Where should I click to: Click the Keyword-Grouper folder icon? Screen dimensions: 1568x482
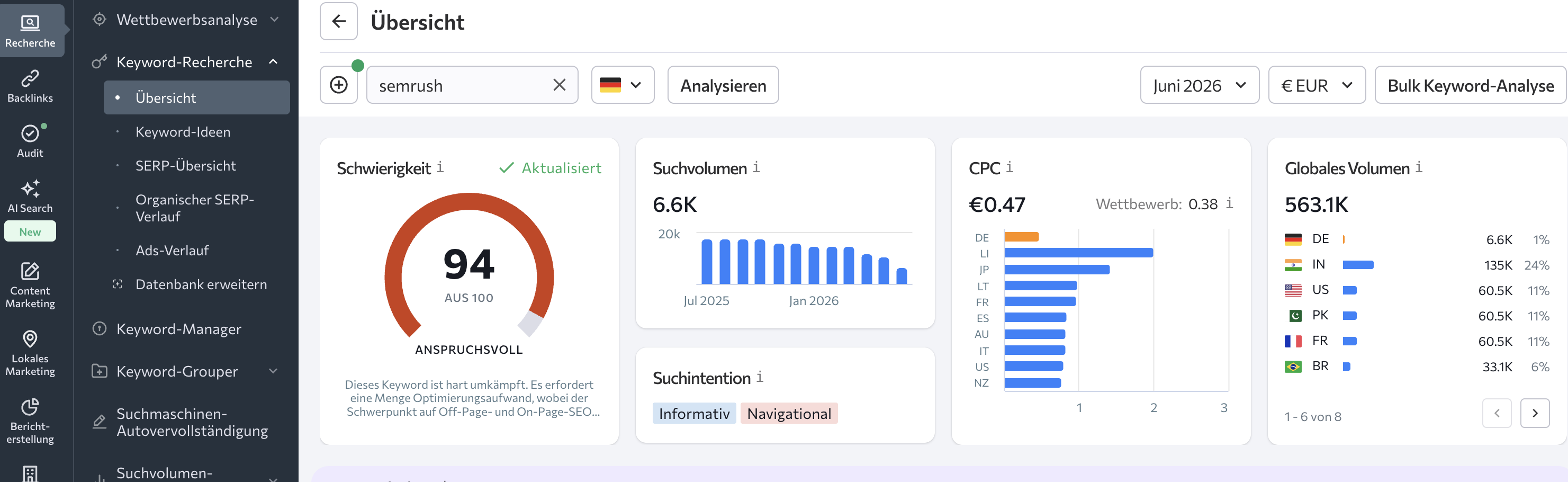[x=99, y=370]
